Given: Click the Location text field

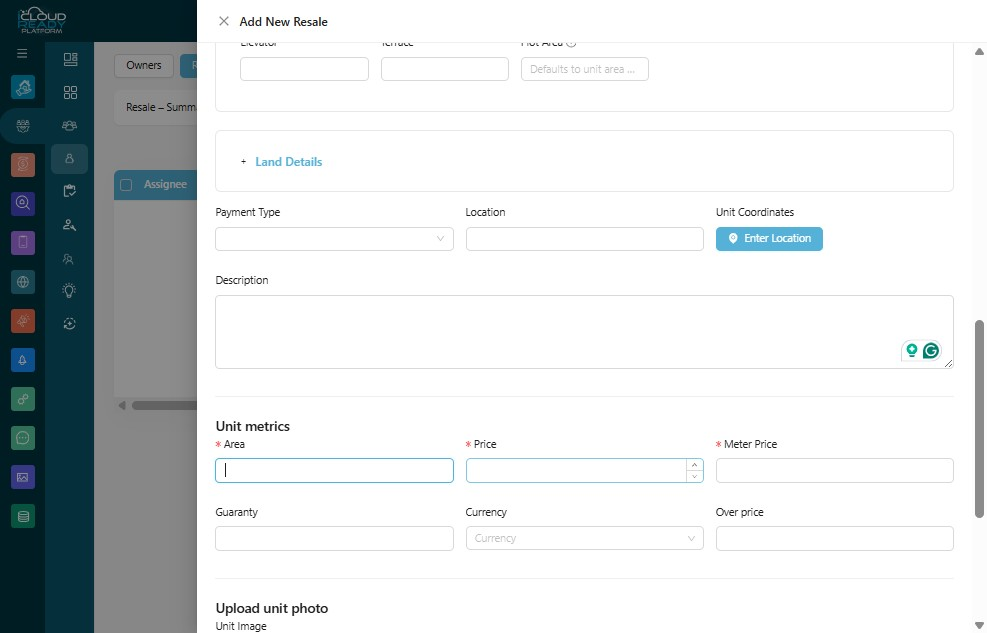Looking at the screenshot, I should (584, 239).
